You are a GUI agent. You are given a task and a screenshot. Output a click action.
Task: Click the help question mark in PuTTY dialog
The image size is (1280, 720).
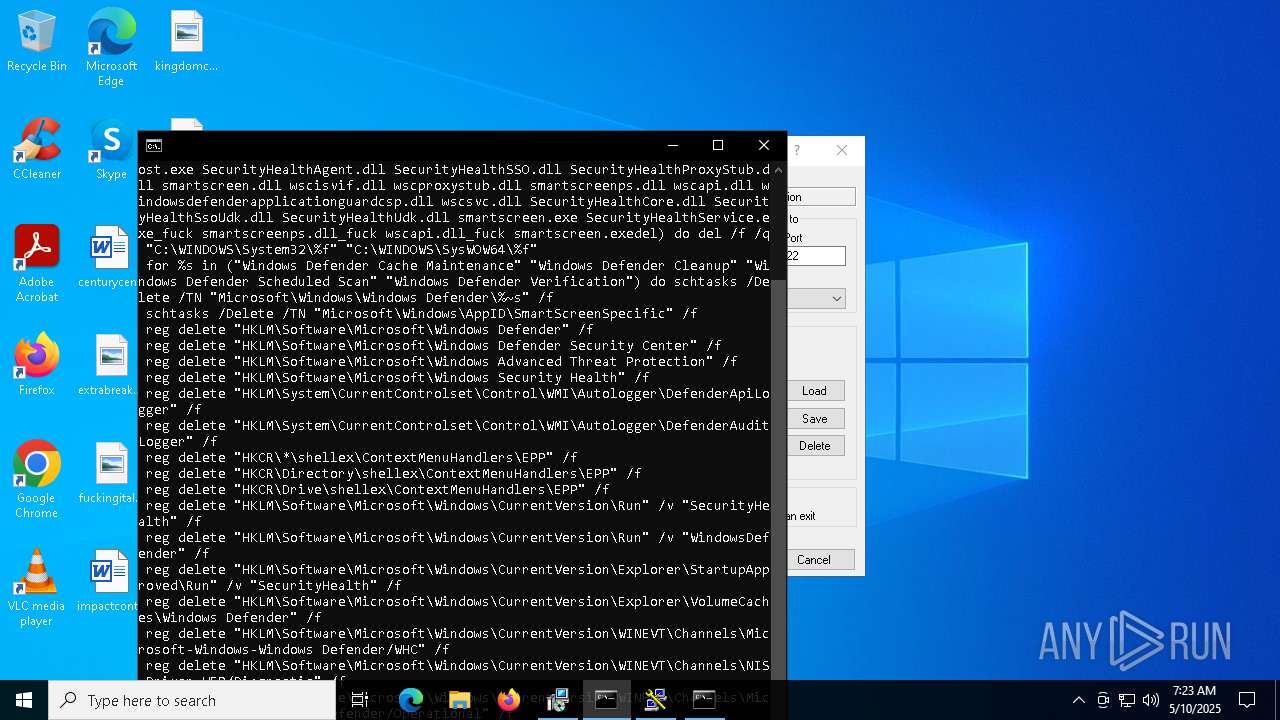[x=797, y=151]
